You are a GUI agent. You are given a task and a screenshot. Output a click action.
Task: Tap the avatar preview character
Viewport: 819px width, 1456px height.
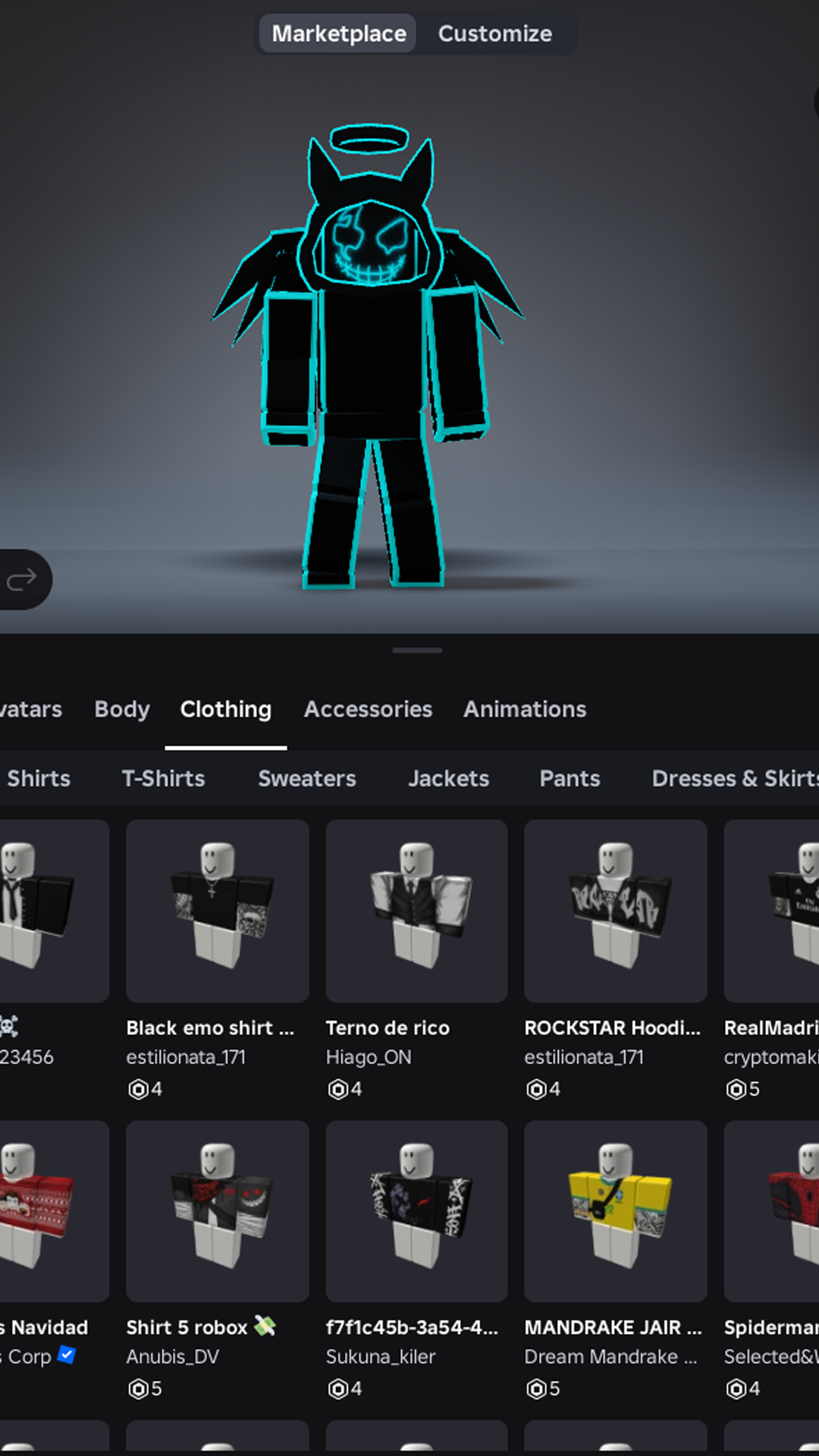point(369,356)
